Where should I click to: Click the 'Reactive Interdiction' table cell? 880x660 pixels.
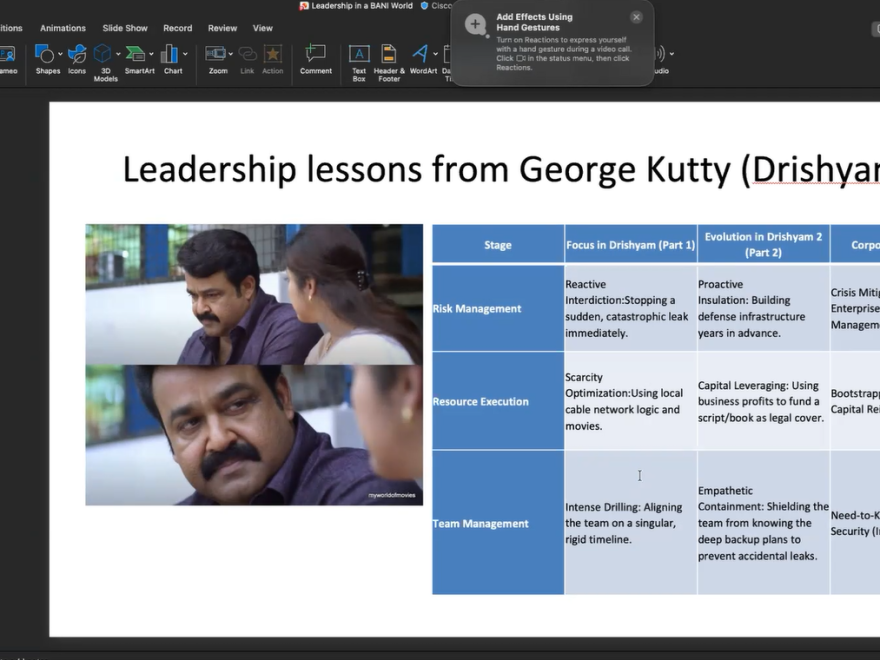[630, 308]
